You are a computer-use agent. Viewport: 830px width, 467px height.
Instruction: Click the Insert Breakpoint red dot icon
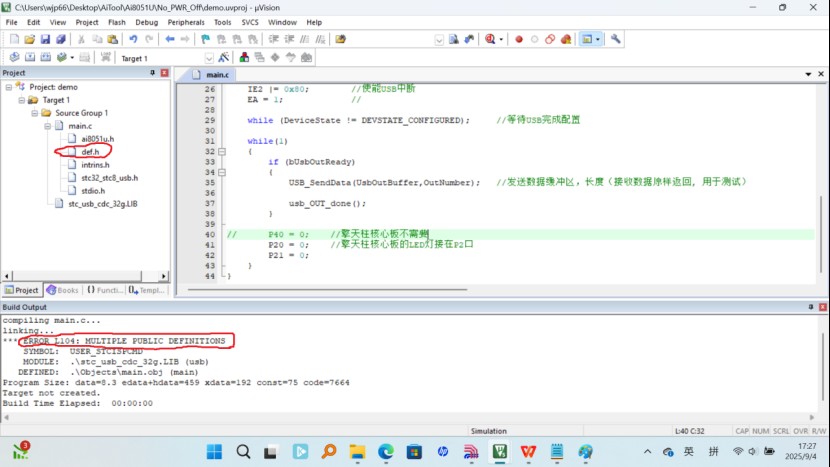click(x=519, y=39)
